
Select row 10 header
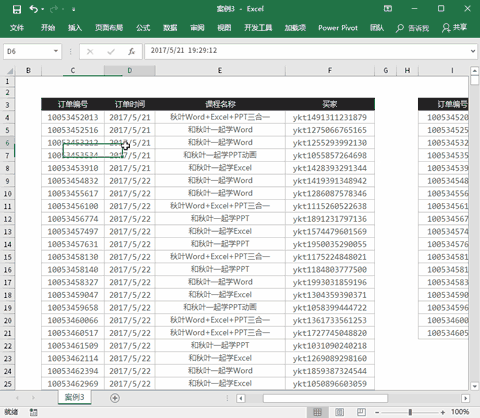click(7, 194)
